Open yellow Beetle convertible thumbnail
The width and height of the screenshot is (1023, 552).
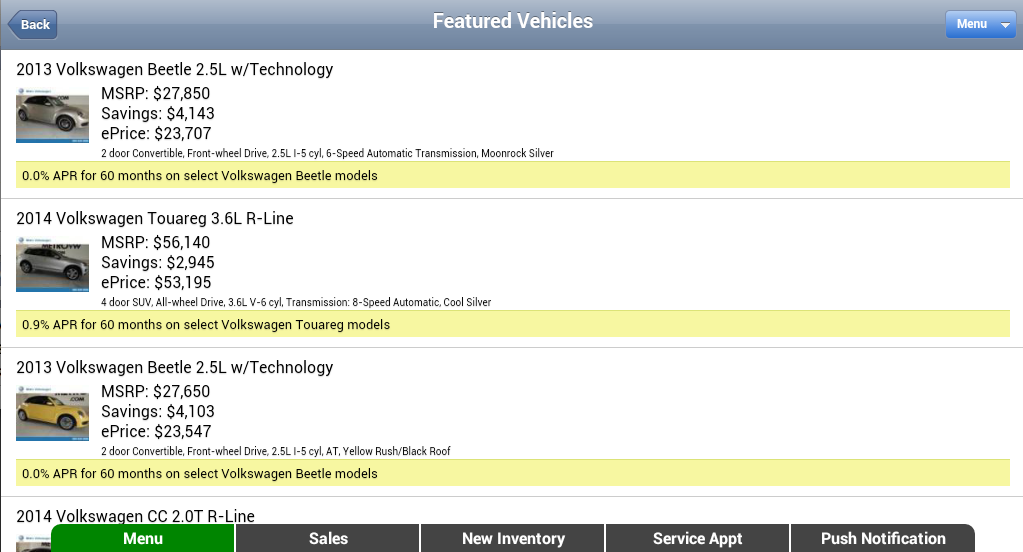pos(52,413)
